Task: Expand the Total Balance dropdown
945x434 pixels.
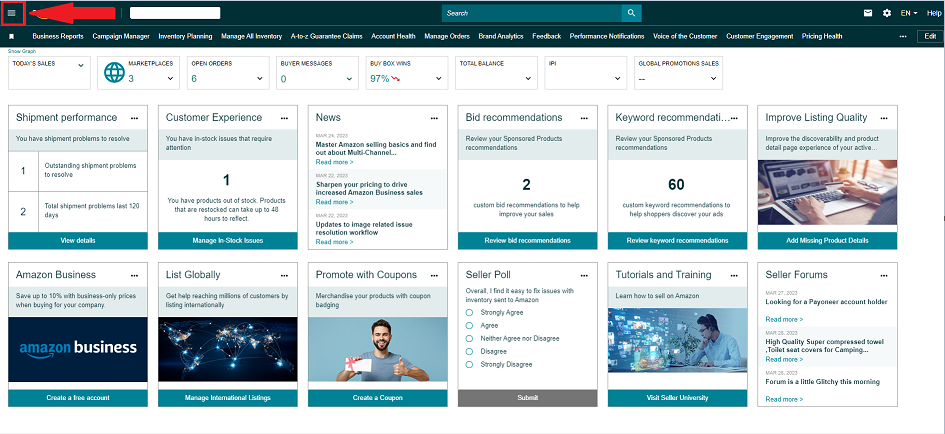Action: click(529, 78)
